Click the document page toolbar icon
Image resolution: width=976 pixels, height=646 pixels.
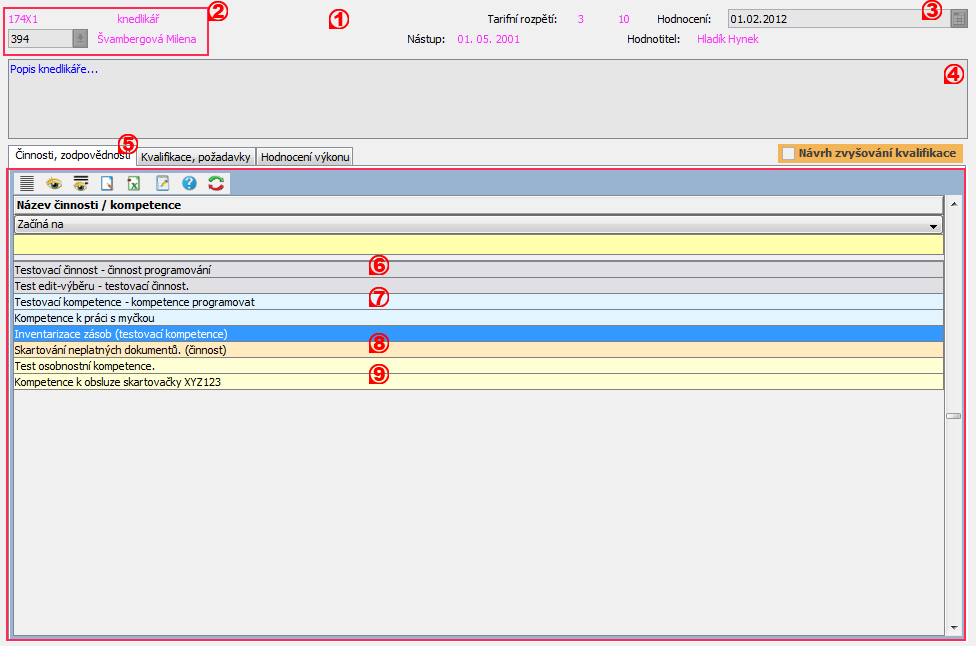pyautogui.click(x=107, y=183)
